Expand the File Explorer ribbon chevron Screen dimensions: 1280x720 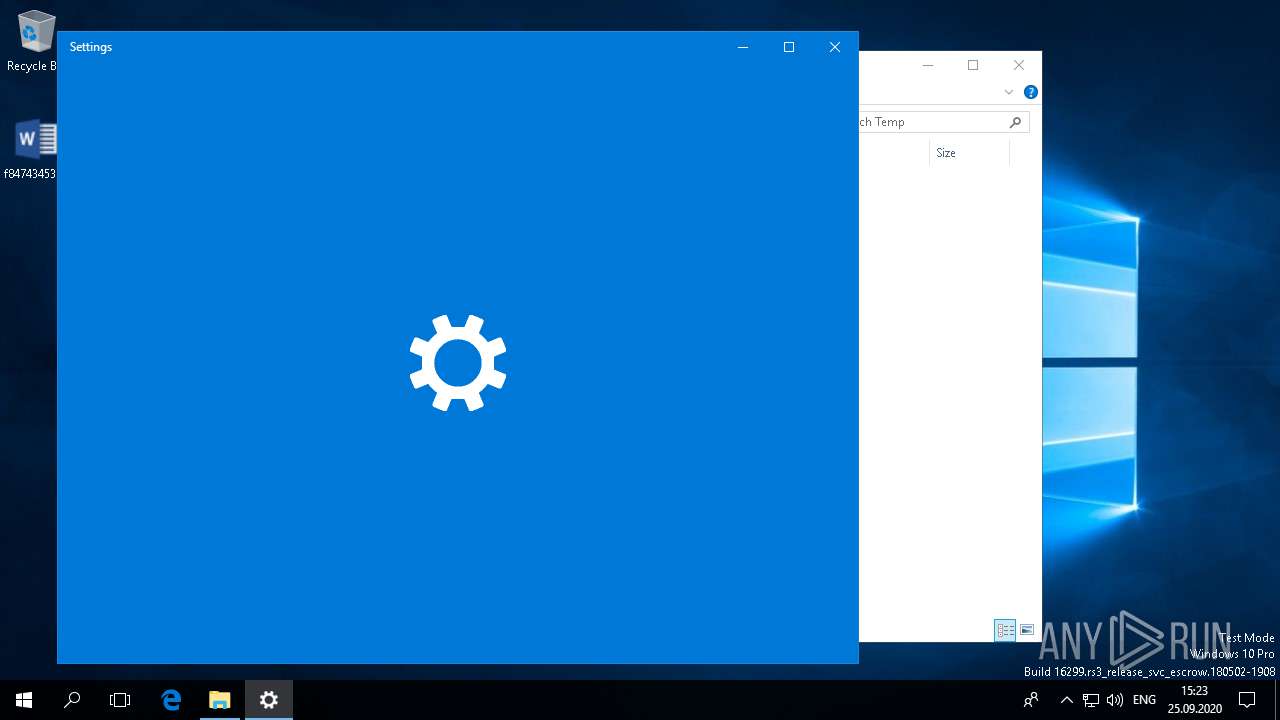coord(1009,92)
